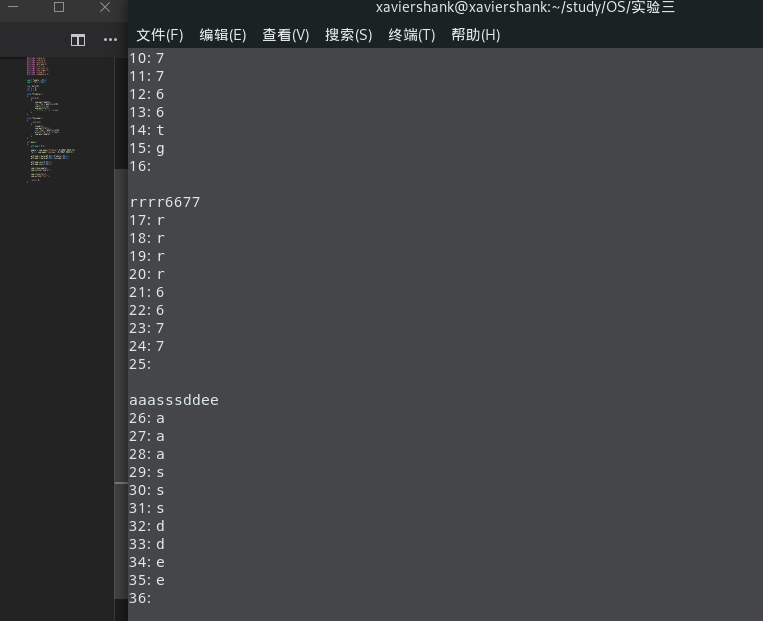The height and width of the screenshot is (621, 763).
Task: Open the 文件(F) menu
Action: (x=160, y=35)
